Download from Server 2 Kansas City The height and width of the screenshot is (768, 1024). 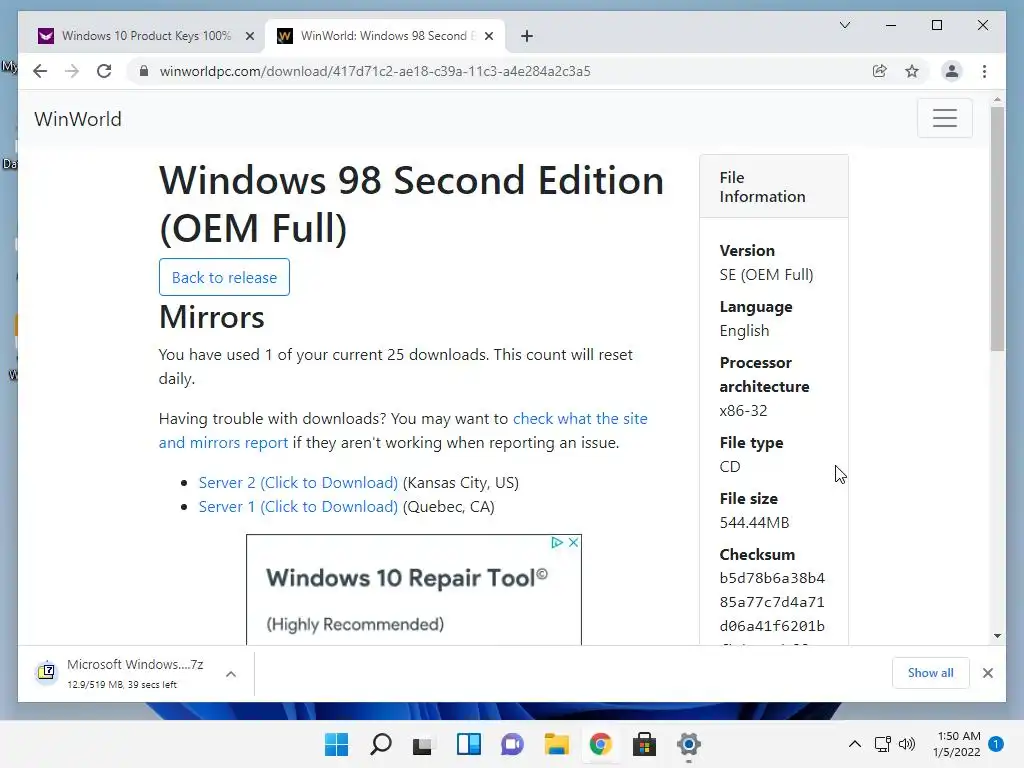click(x=298, y=483)
